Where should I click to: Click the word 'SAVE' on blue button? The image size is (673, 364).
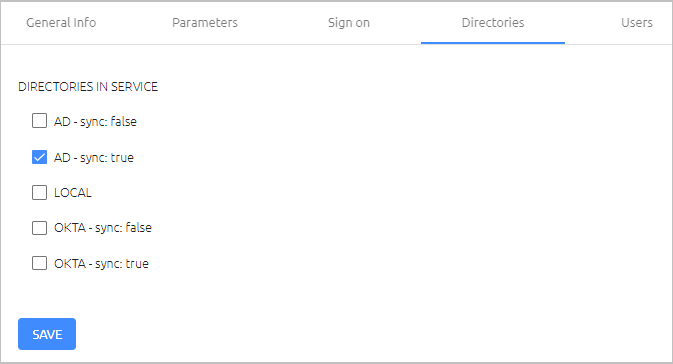coord(47,334)
